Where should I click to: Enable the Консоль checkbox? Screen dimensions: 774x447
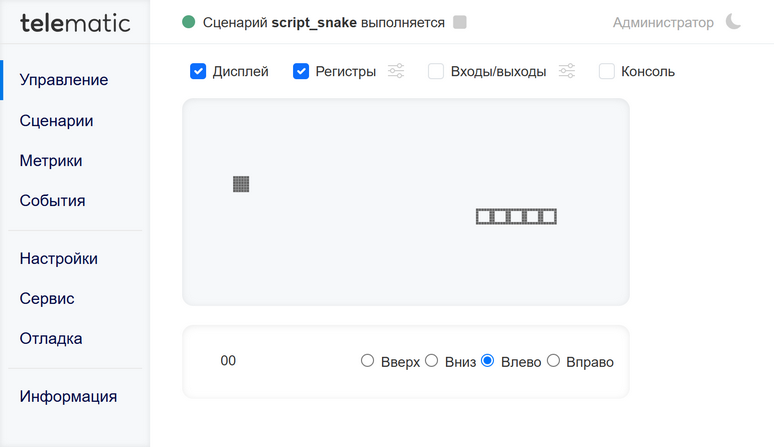(x=607, y=71)
